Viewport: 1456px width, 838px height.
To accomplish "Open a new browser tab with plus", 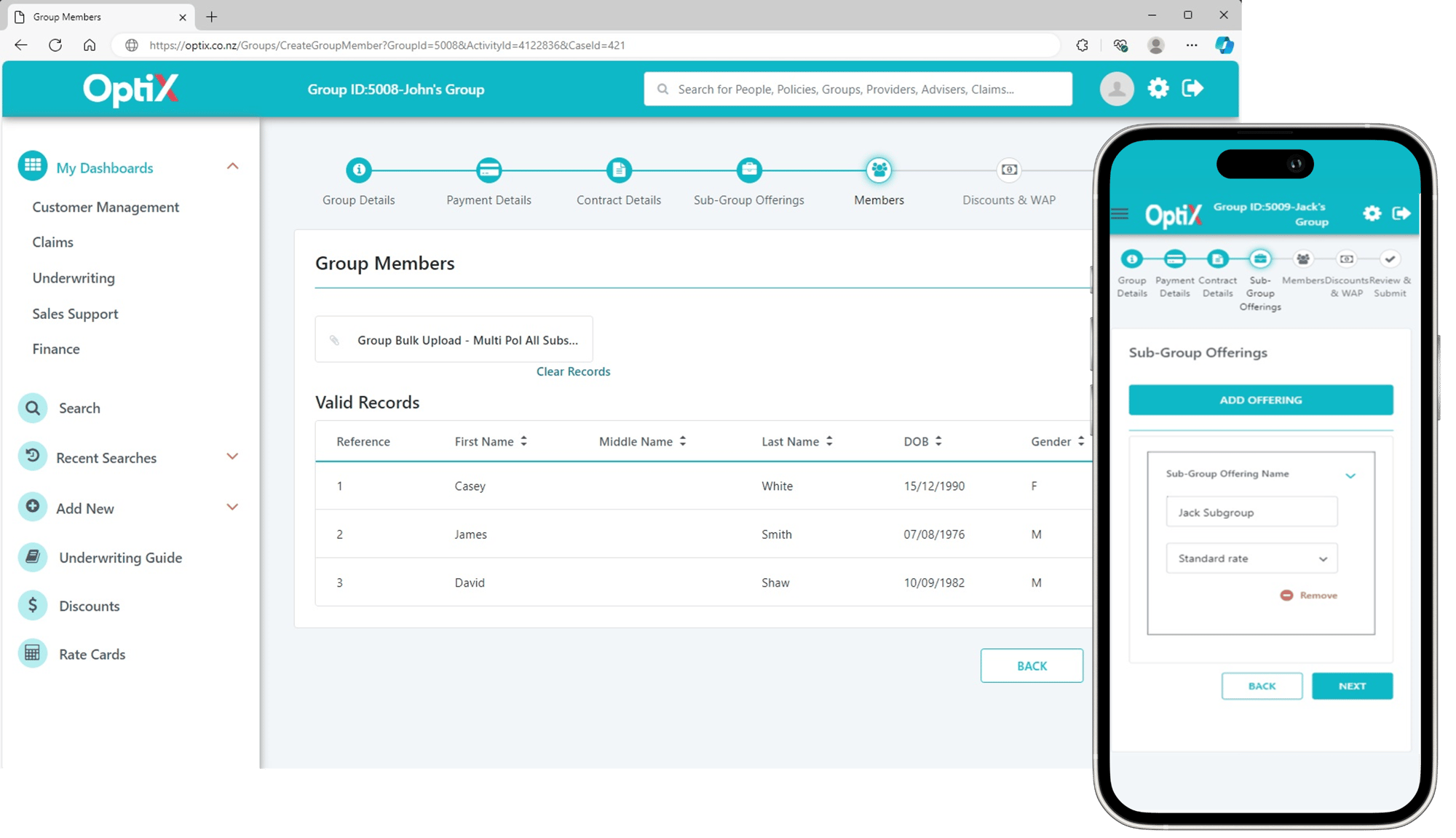I will tap(212, 17).
